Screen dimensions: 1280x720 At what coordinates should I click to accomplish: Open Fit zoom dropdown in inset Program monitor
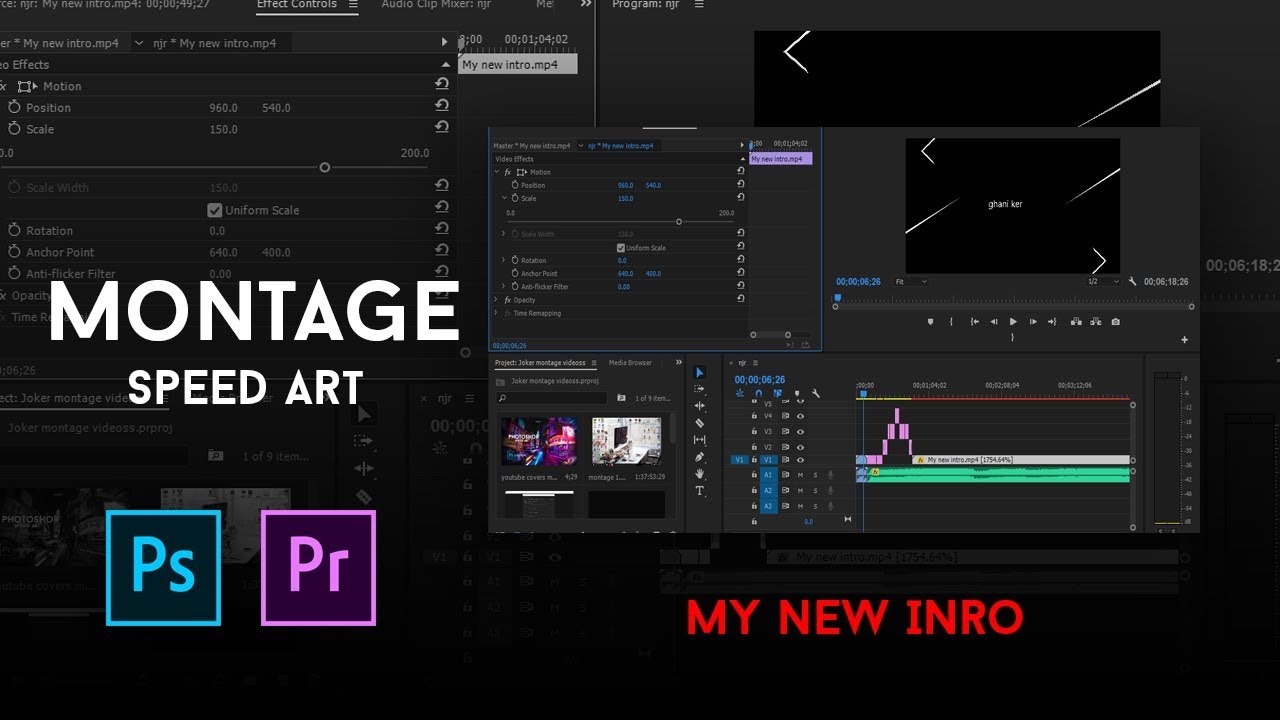click(x=911, y=282)
